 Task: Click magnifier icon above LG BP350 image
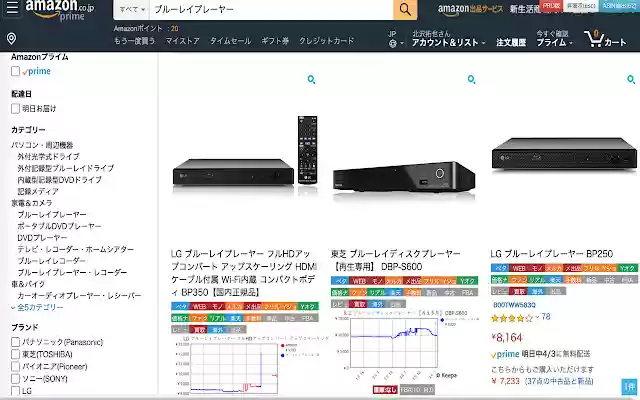[311, 79]
